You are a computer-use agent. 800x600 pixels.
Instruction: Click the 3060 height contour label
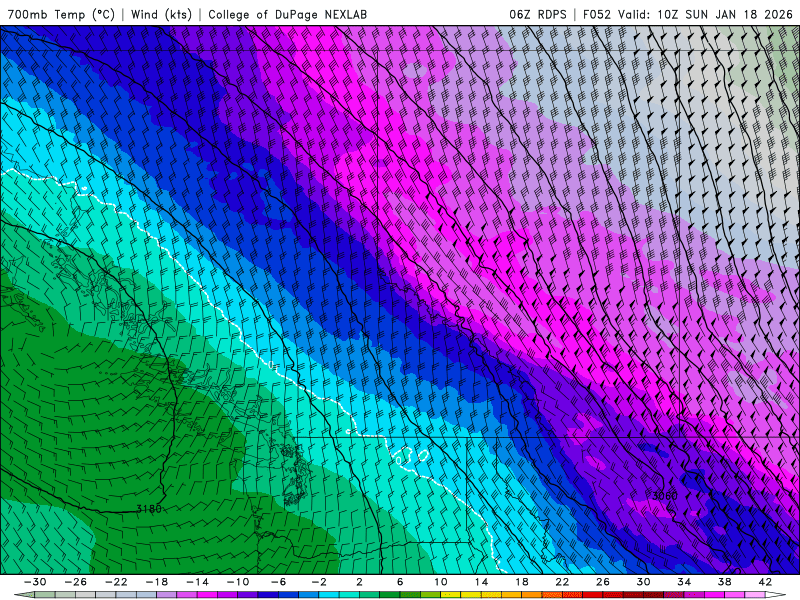point(665,495)
